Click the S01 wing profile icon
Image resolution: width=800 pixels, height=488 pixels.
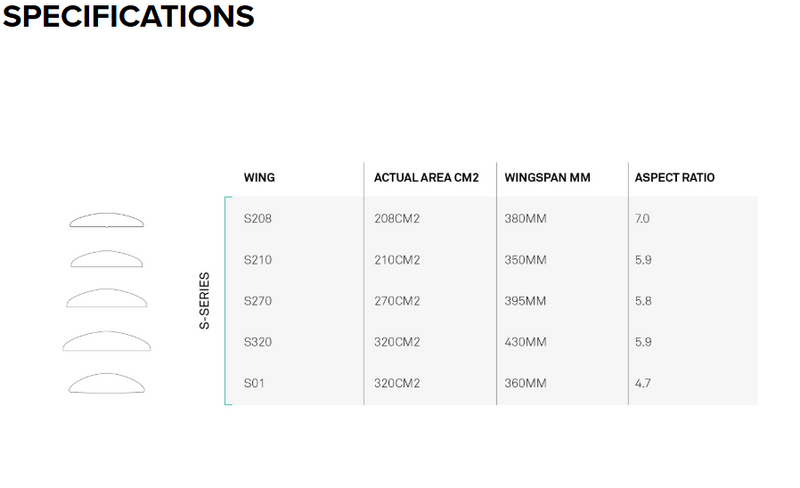tap(106, 383)
